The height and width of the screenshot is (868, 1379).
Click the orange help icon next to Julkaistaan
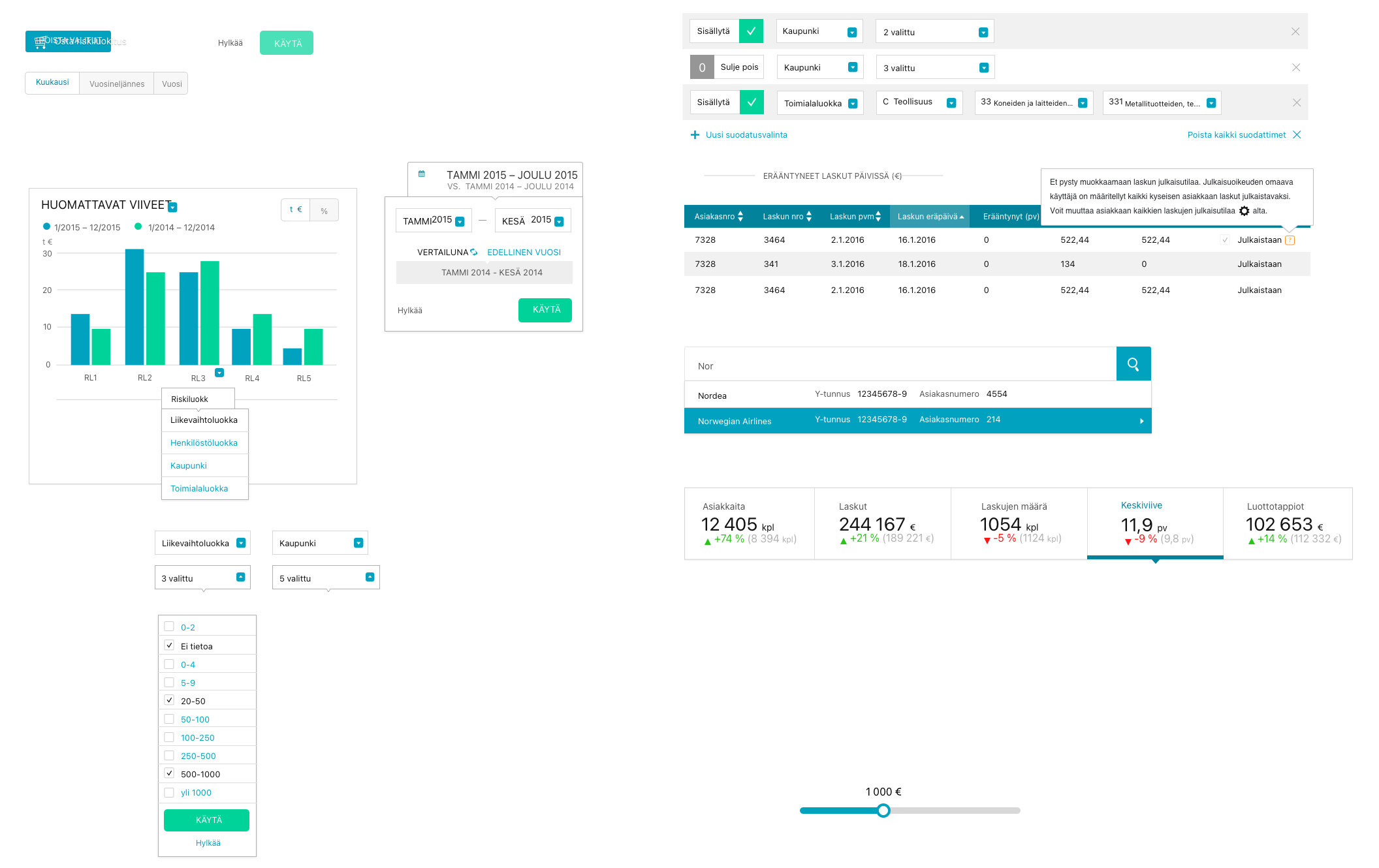(1290, 240)
